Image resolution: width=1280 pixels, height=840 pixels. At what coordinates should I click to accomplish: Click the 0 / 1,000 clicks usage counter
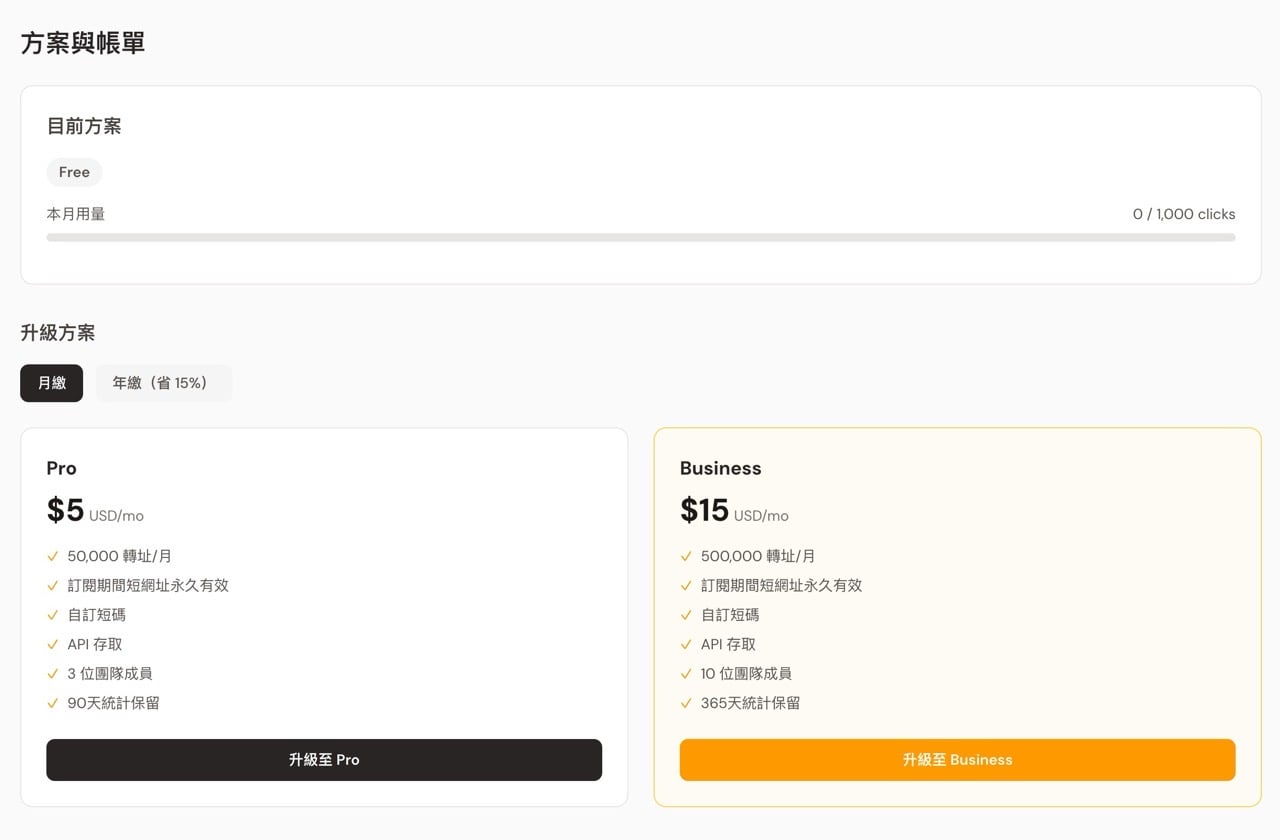click(1183, 214)
